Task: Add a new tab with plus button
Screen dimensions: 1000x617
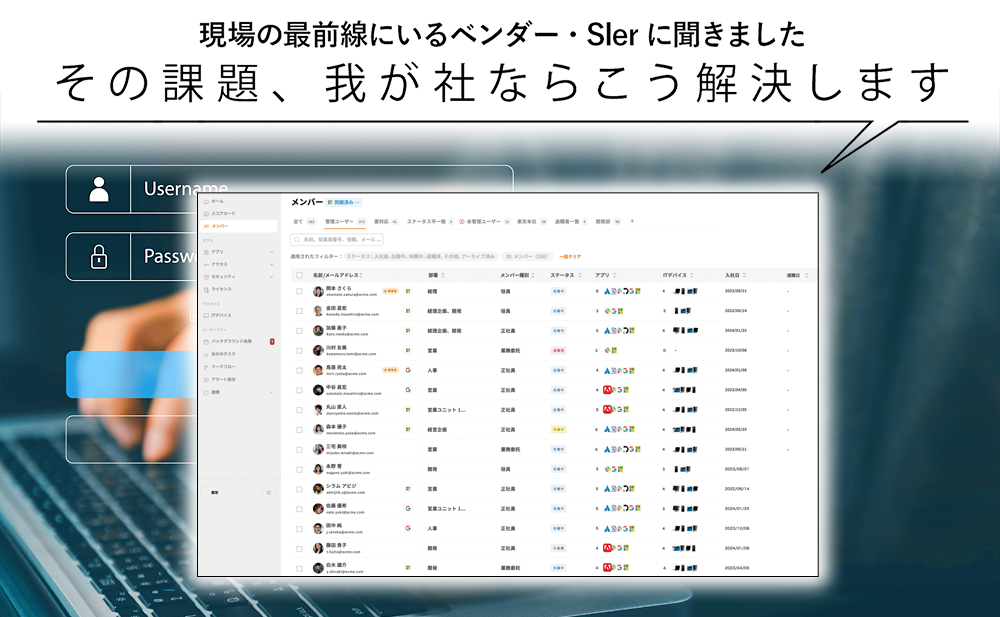Action: [632, 221]
